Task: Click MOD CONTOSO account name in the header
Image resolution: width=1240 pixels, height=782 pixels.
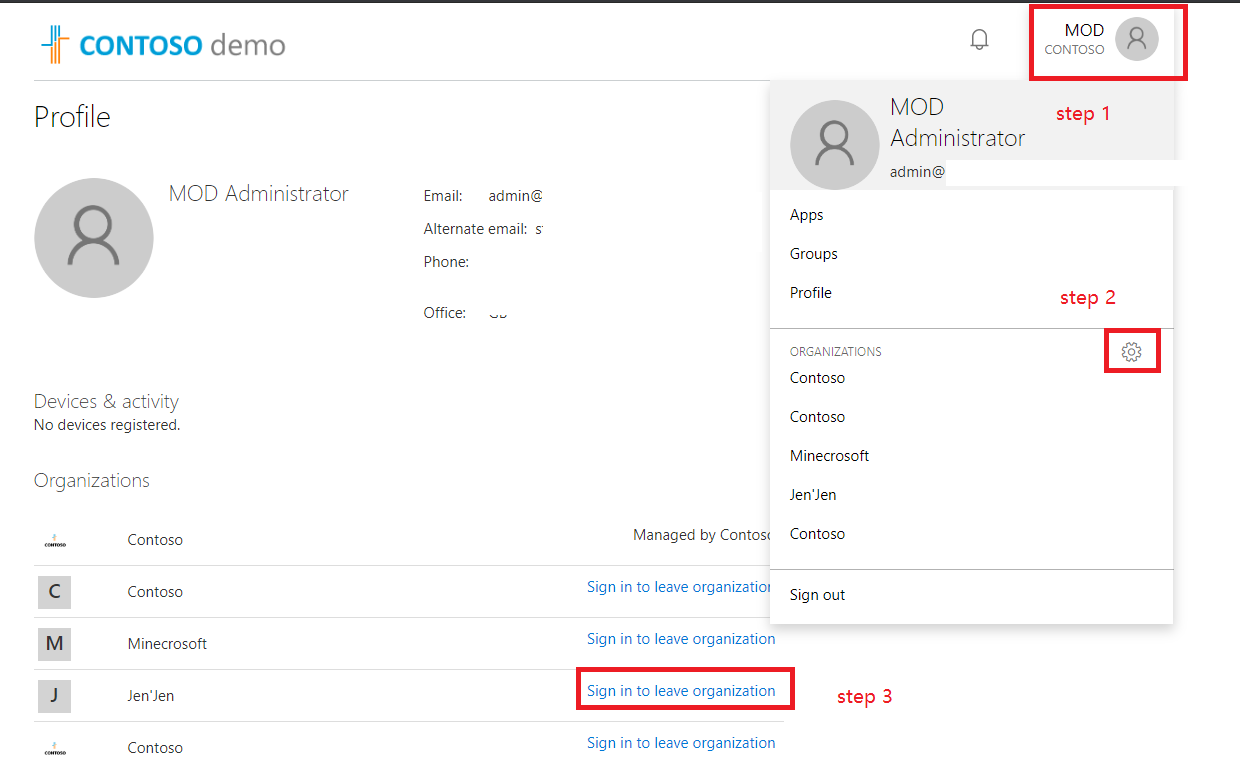Action: (x=1075, y=40)
